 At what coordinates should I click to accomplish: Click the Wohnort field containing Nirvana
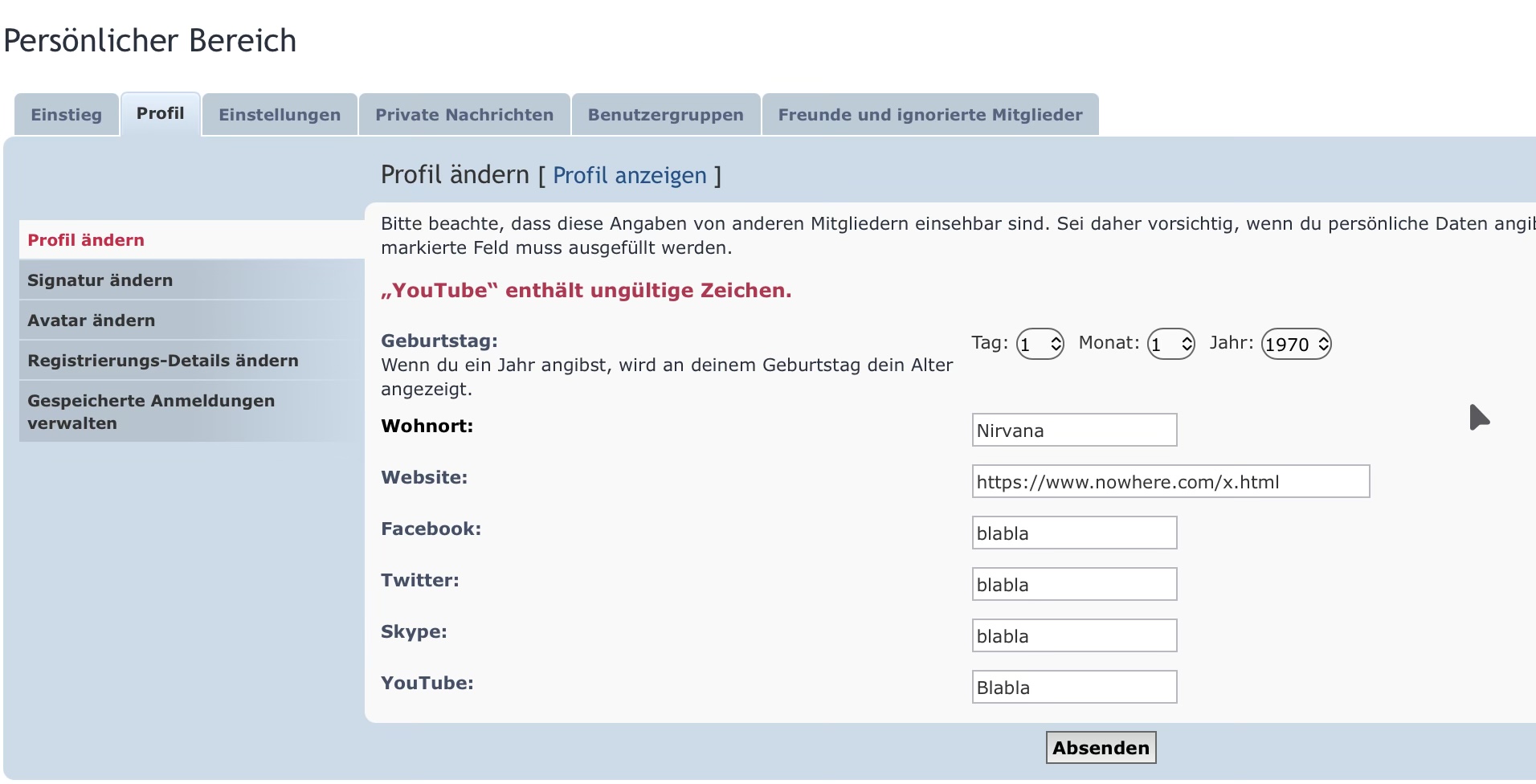[x=1075, y=430]
